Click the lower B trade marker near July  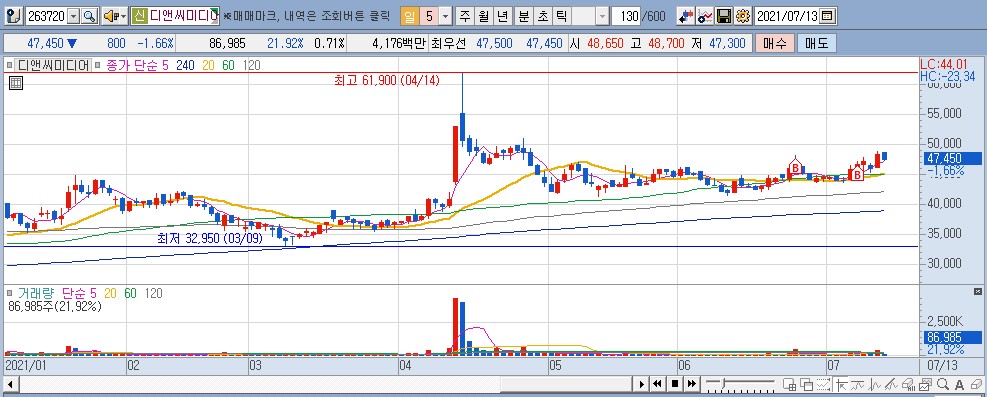[x=856, y=175]
